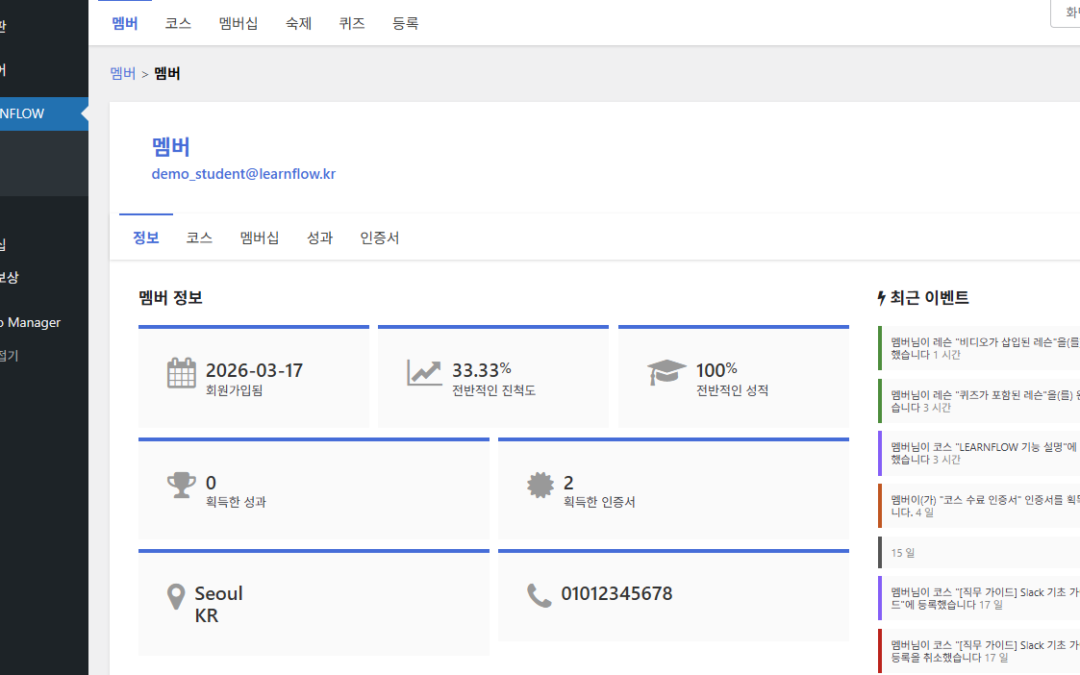Open the event about 비디오가 삽입된 레슨
This screenshot has width=1080, height=675.
pos(979,349)
